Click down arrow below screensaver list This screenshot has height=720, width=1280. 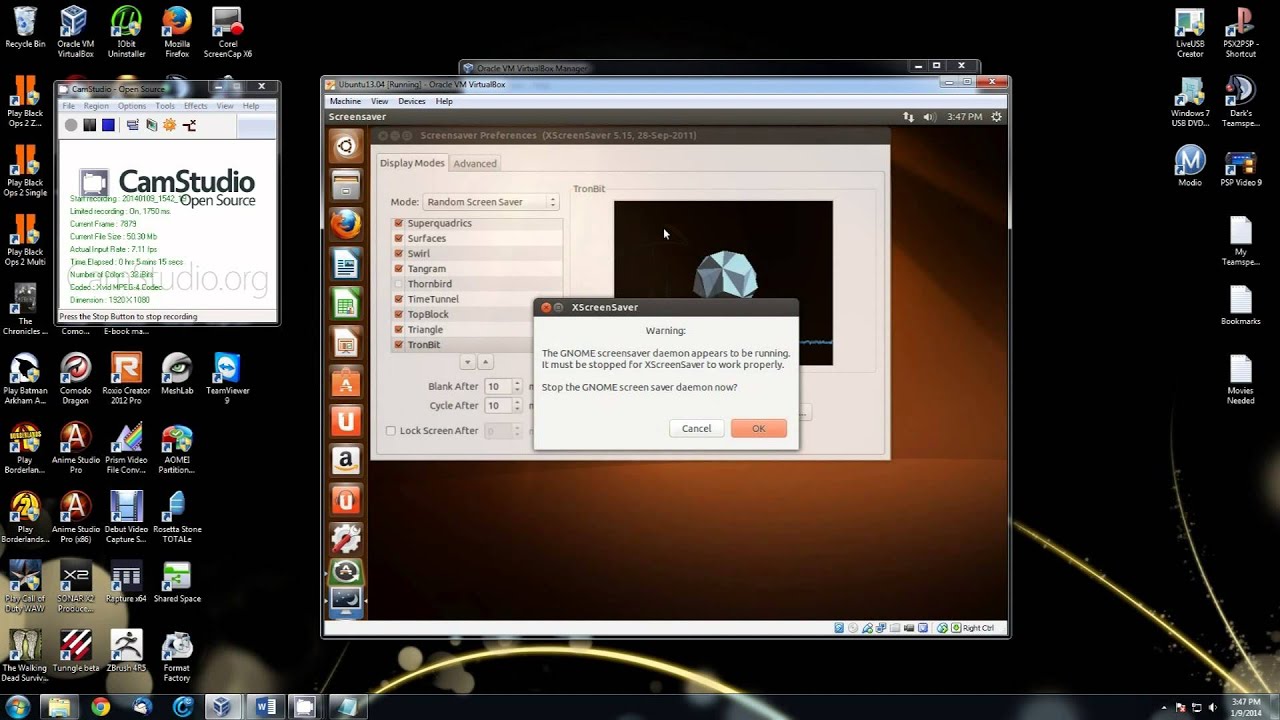coord(467,362)
